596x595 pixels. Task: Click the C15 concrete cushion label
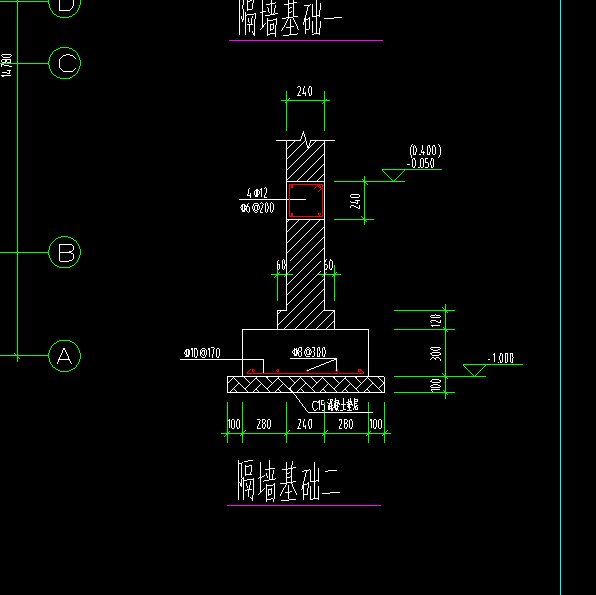click(335, 406)
